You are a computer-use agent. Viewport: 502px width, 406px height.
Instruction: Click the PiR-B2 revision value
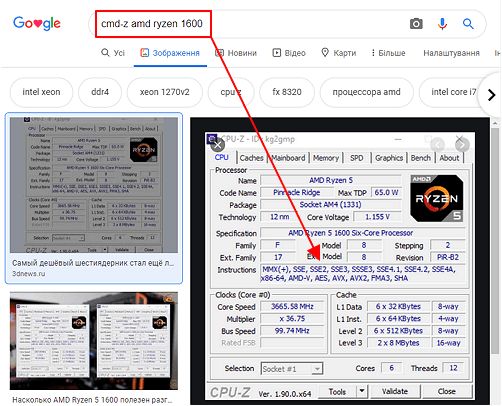click(448, 257)
